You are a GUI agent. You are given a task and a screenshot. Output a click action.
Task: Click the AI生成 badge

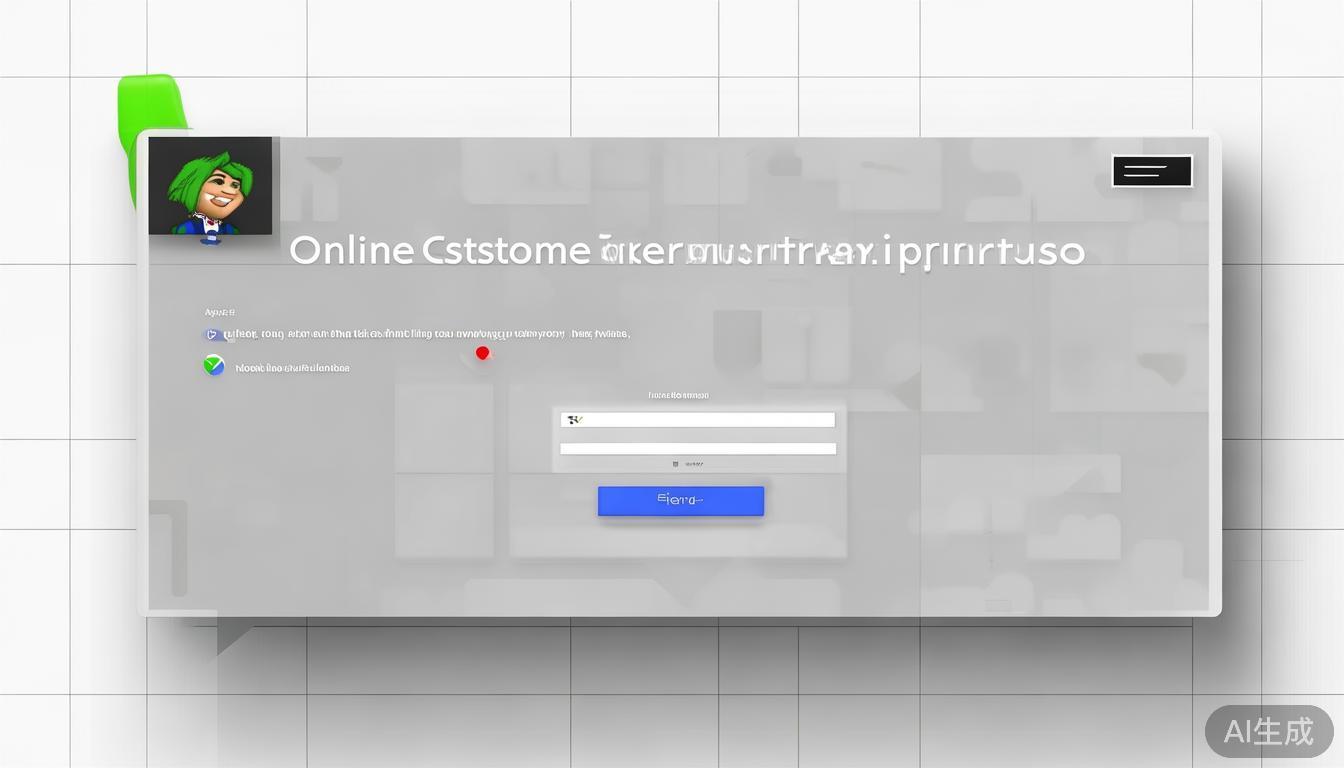pos(1268,731)
